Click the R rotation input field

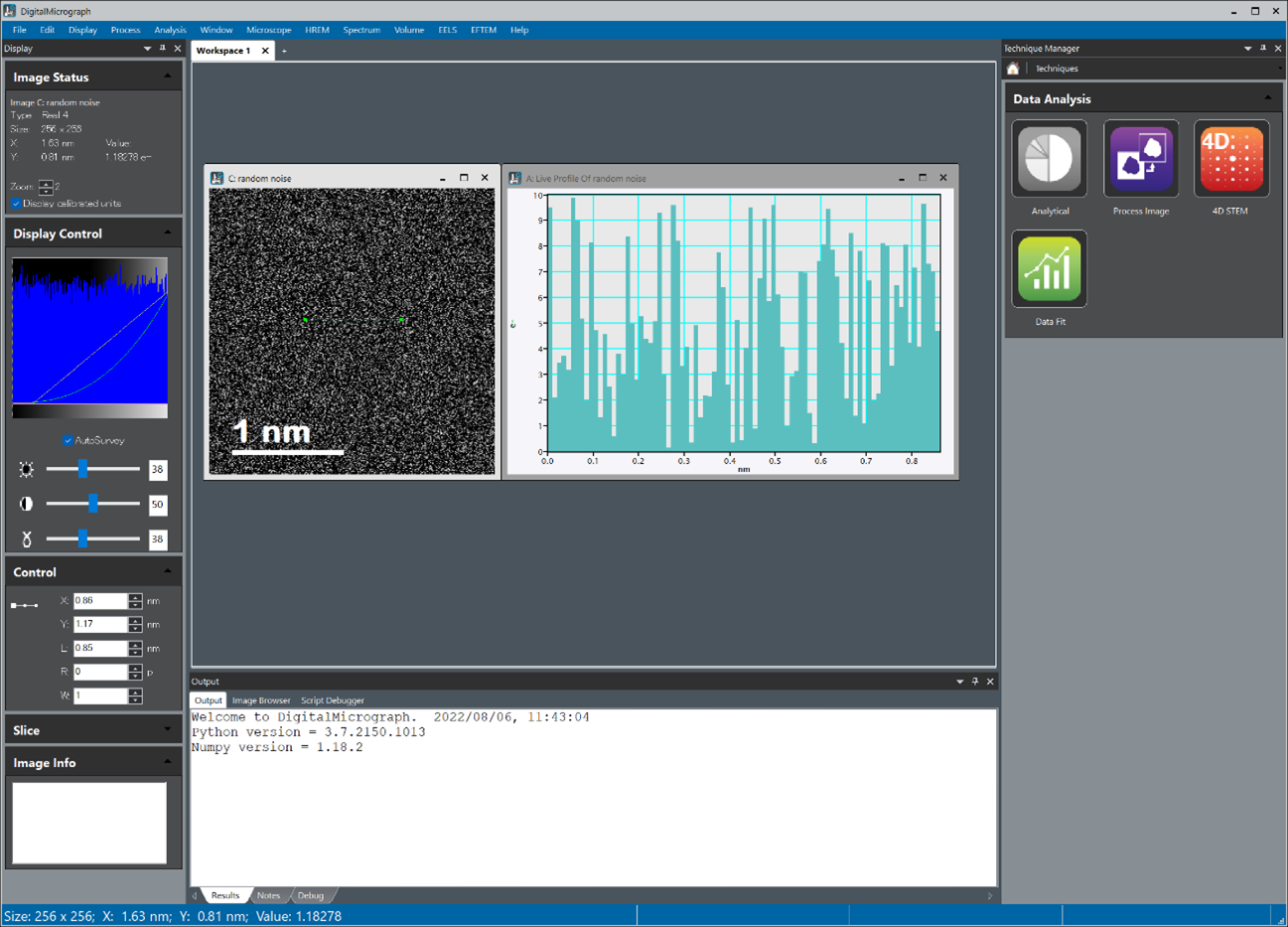[x=100, y=672]
